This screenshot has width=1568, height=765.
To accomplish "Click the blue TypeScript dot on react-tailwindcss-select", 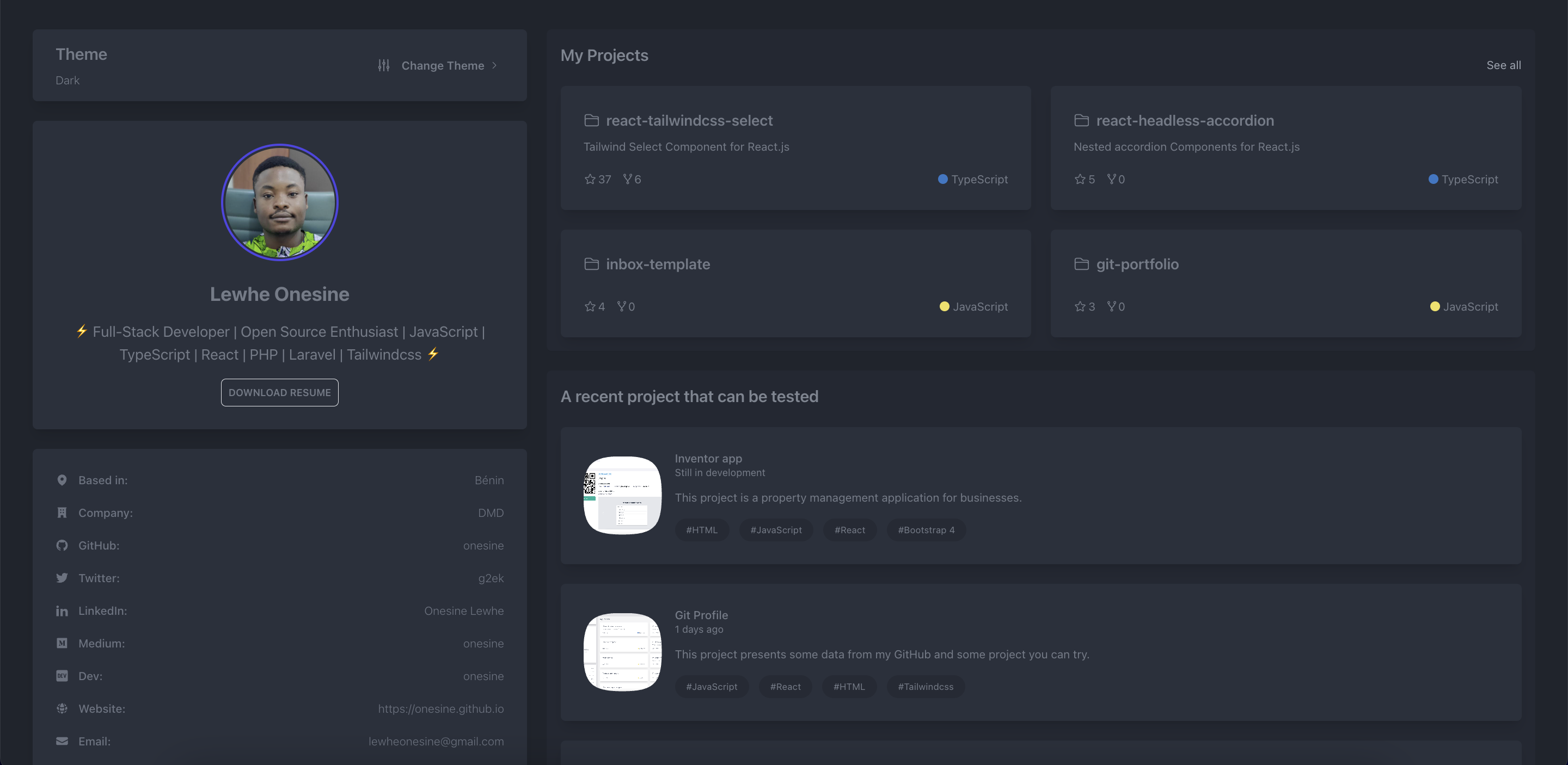I will pyautogui.click(x=942, y=179).
